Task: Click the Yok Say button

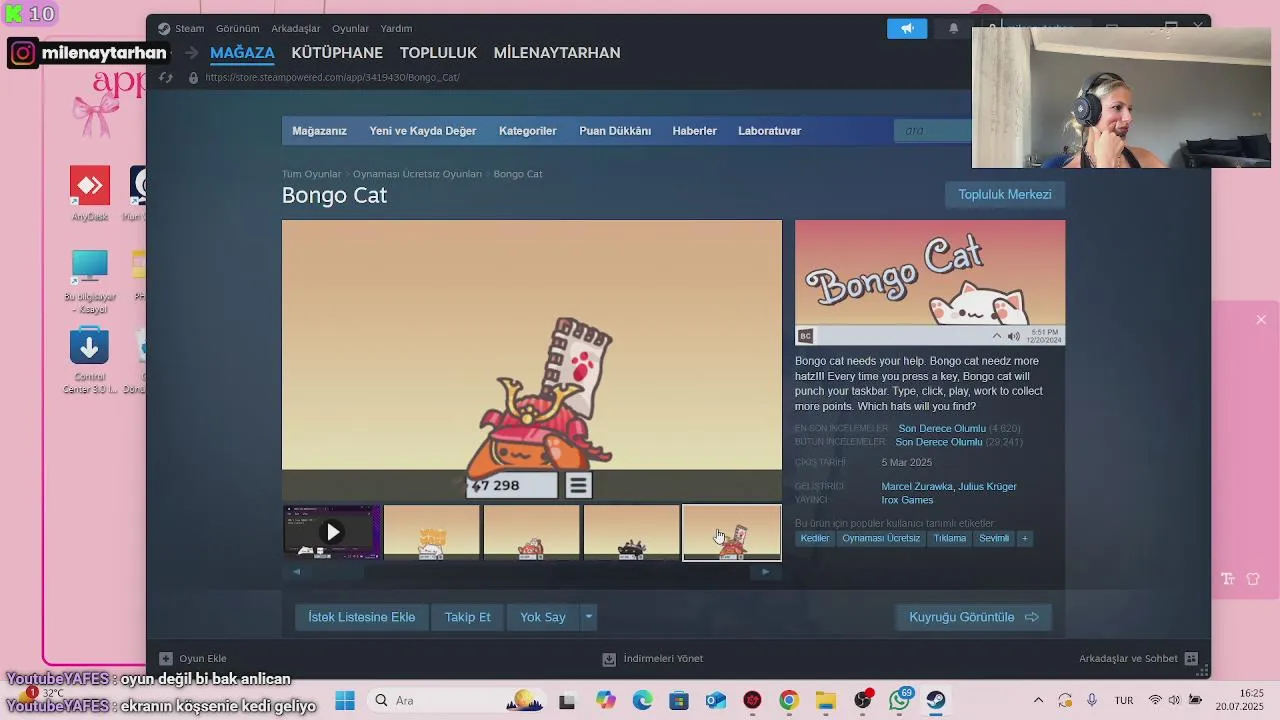Action: [543, 617]
